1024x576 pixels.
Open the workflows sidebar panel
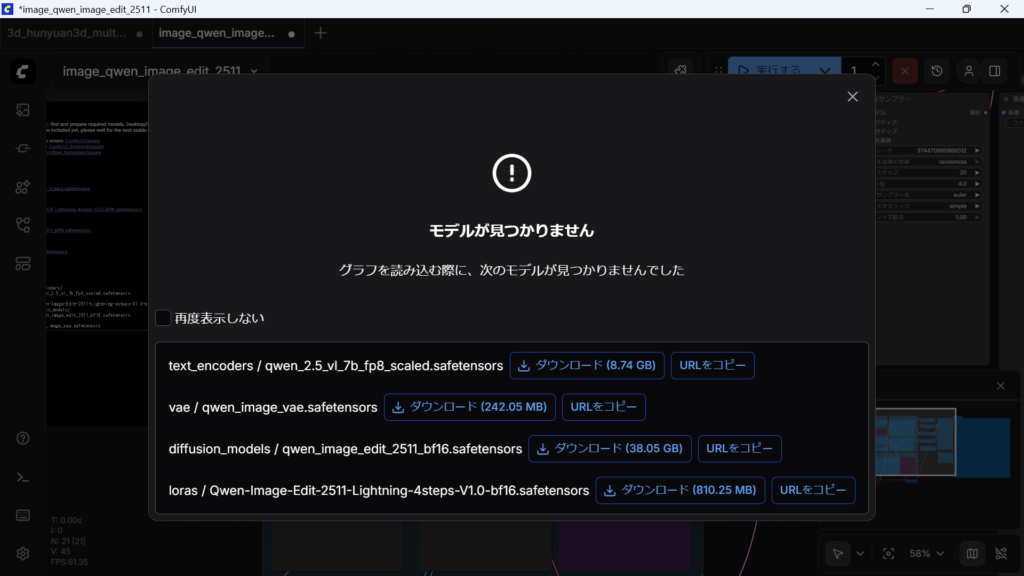click(x=23, y=225)
